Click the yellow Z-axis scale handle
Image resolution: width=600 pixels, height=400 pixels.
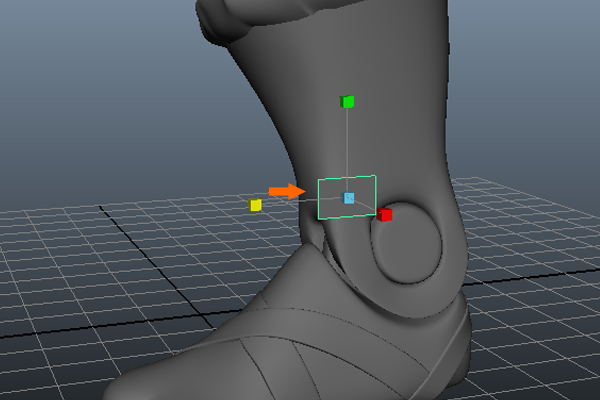[255, 205]
